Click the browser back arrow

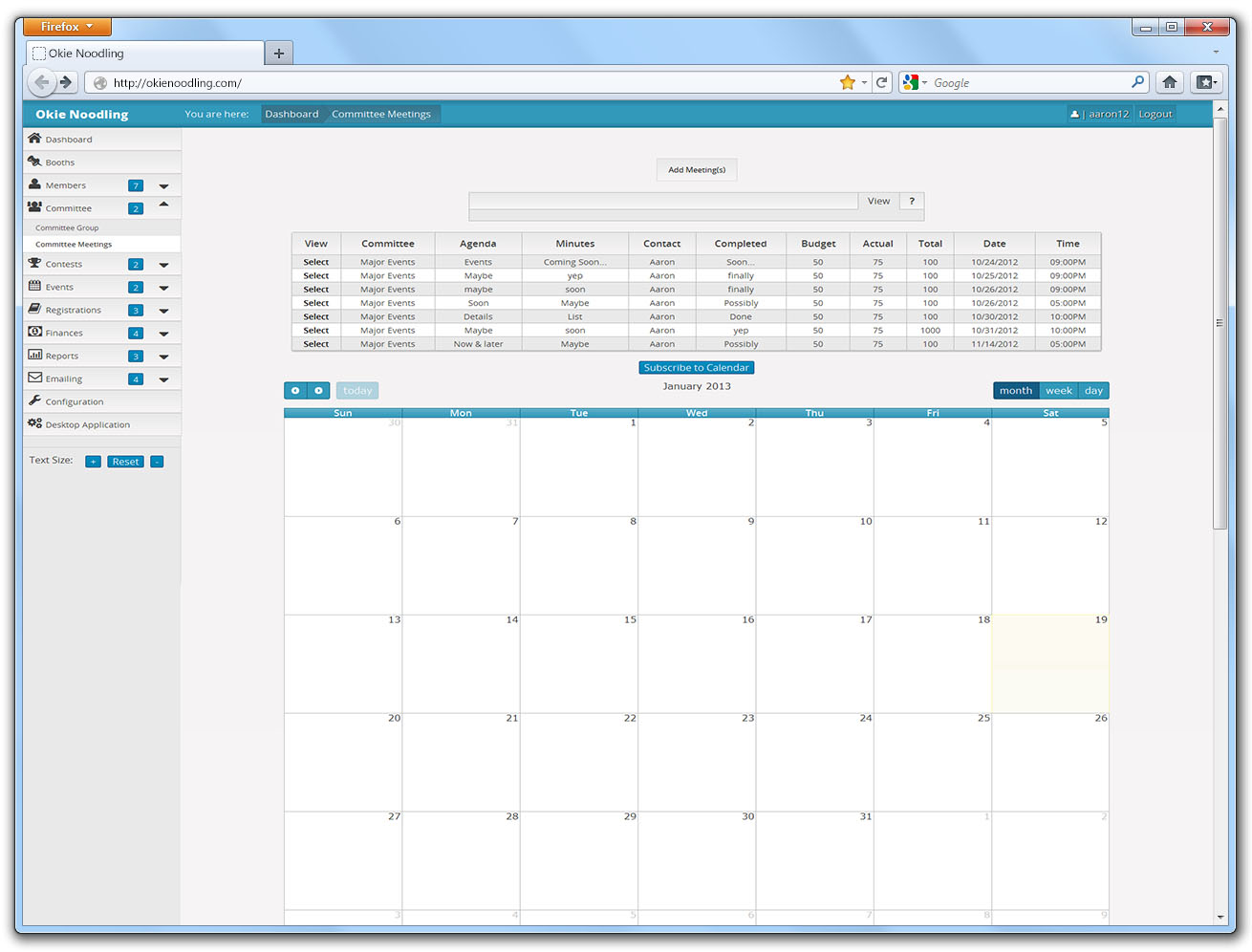pos(41,82)
